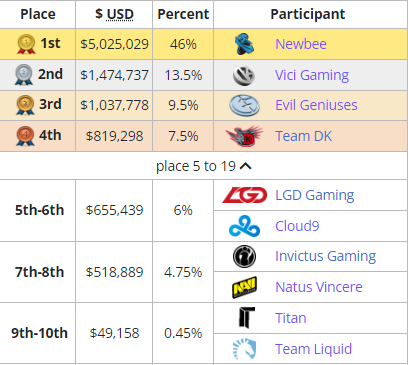Viewport: 408px width, 365px height.
Task: Collapse the place 5 to 19 section
Action: coord(203,166)
